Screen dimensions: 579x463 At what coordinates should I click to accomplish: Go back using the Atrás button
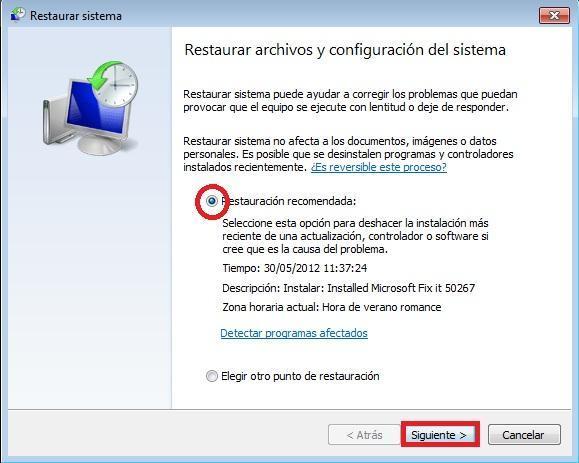pos(364,435)
